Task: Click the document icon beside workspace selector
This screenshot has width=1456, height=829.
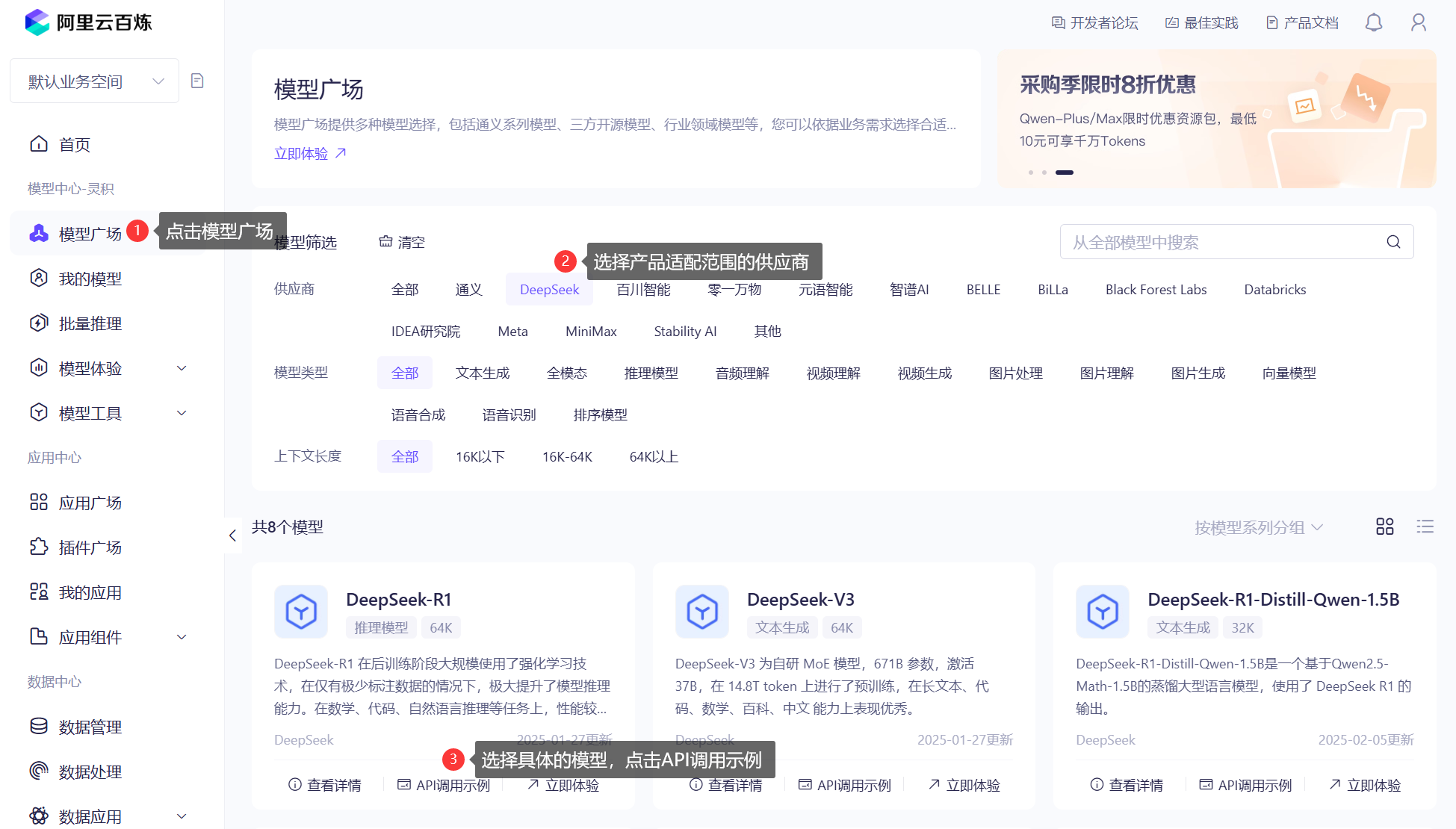Action: point(197,81)
